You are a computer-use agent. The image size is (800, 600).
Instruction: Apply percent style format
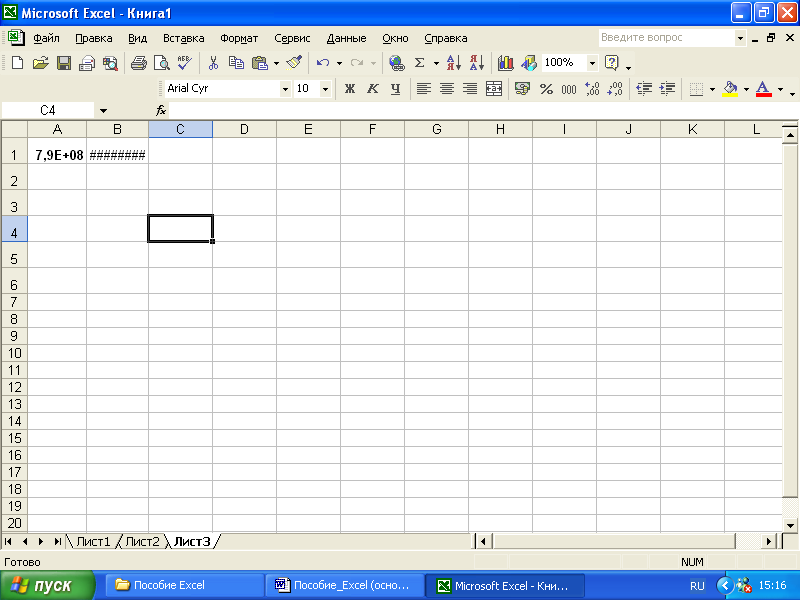click(546, 89)
